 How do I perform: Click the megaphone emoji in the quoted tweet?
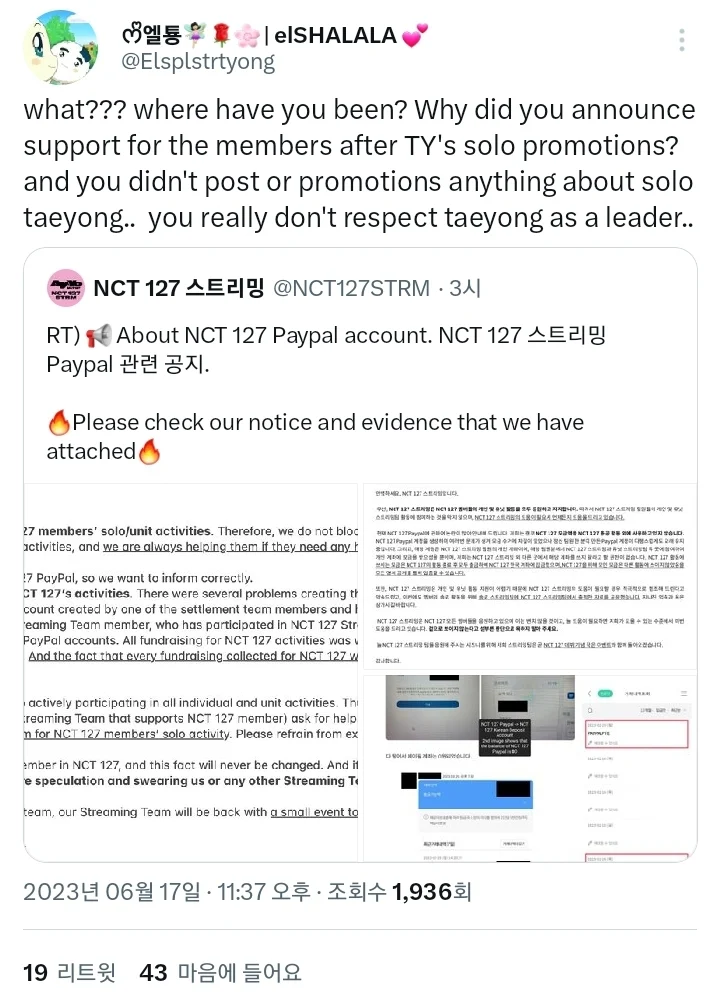click(98, 336)
